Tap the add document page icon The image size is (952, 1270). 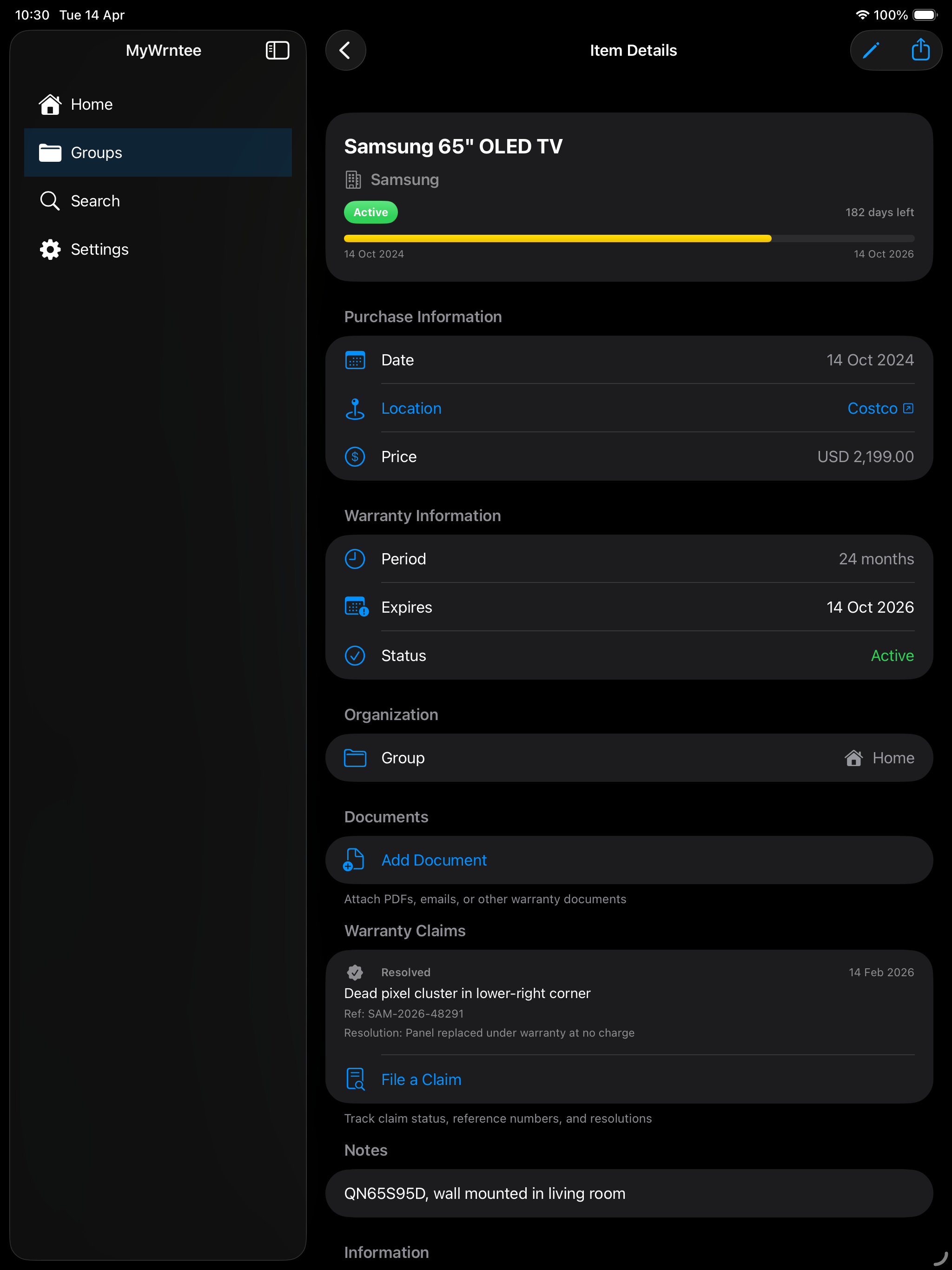(x=353, y=860)
